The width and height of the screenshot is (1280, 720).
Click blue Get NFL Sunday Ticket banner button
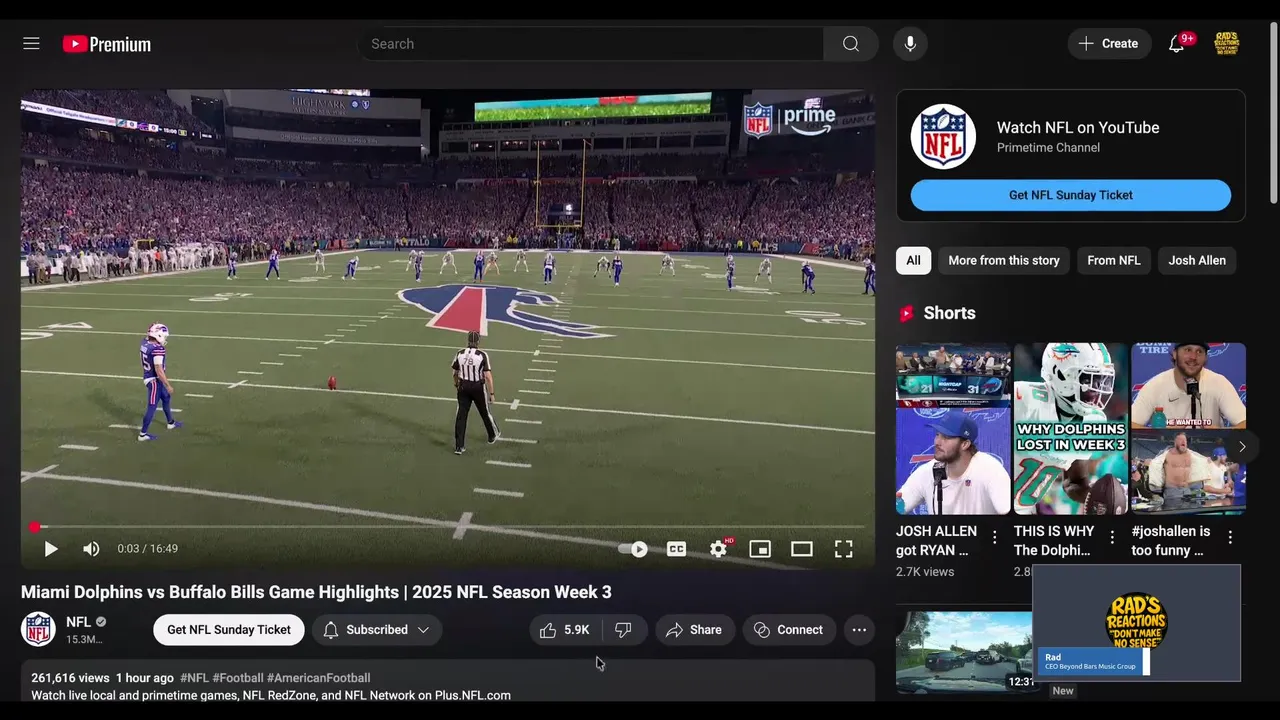click(1071, 195)
